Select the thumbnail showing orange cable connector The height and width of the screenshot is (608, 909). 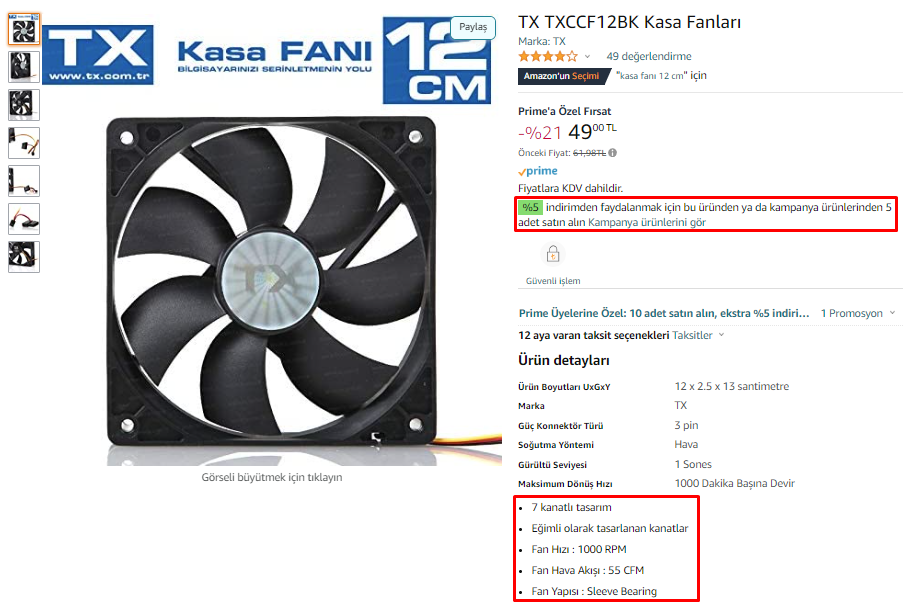tap(24, 143)
